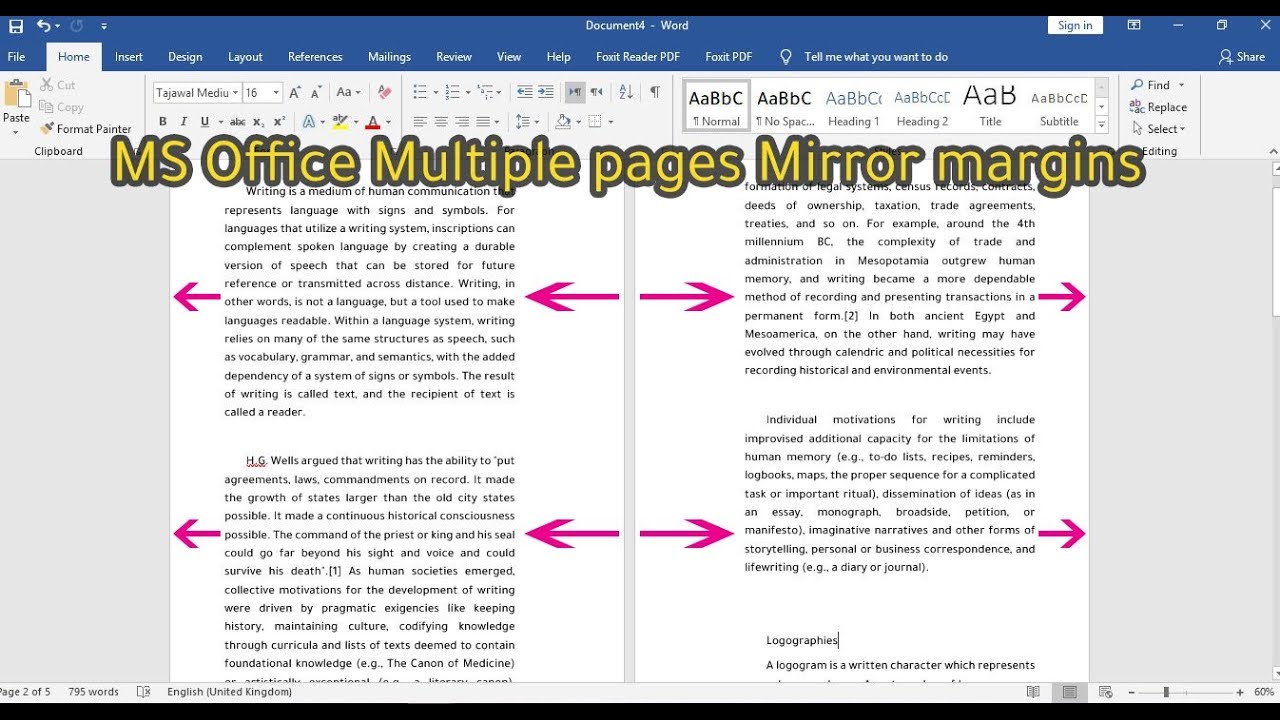Switch to Web Layout view
The height and width of the screenshot is (720, 1280).
coord(1106,692)
